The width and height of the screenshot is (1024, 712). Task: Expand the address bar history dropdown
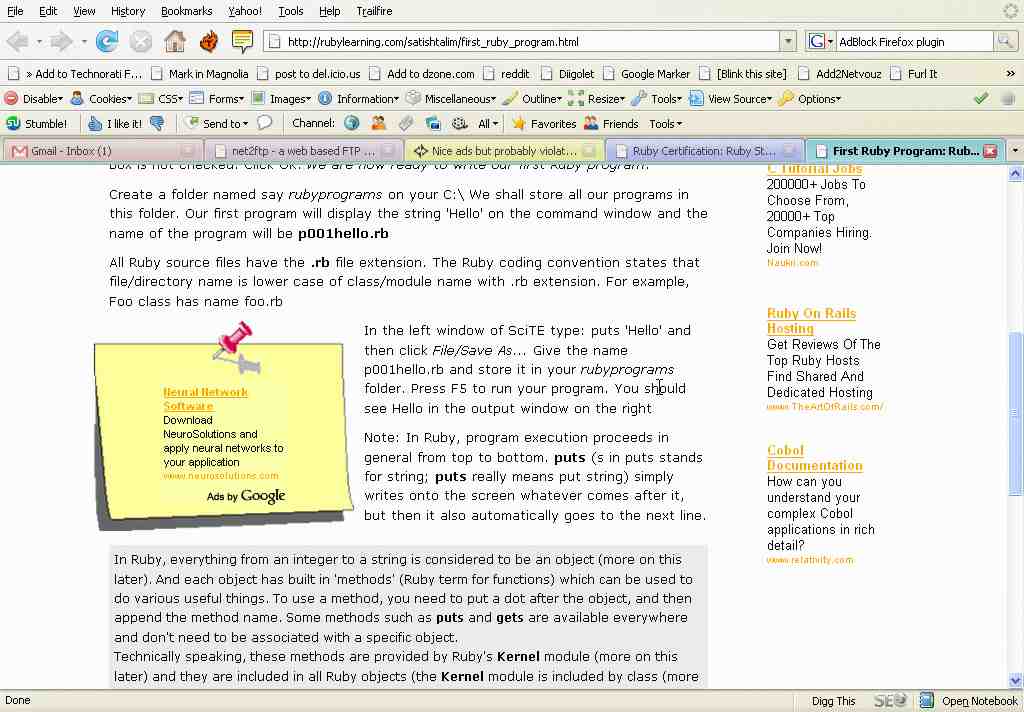pyautogui.click(x=788, y=42)
